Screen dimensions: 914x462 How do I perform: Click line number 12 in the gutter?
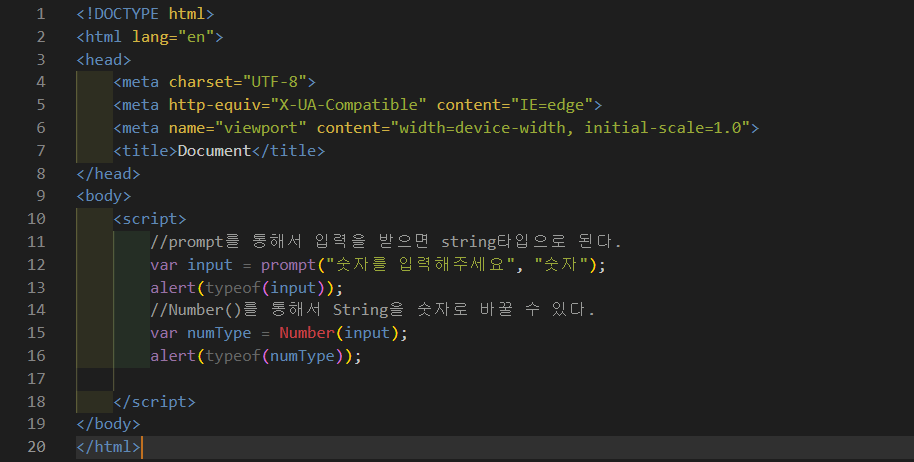[36, 264]
